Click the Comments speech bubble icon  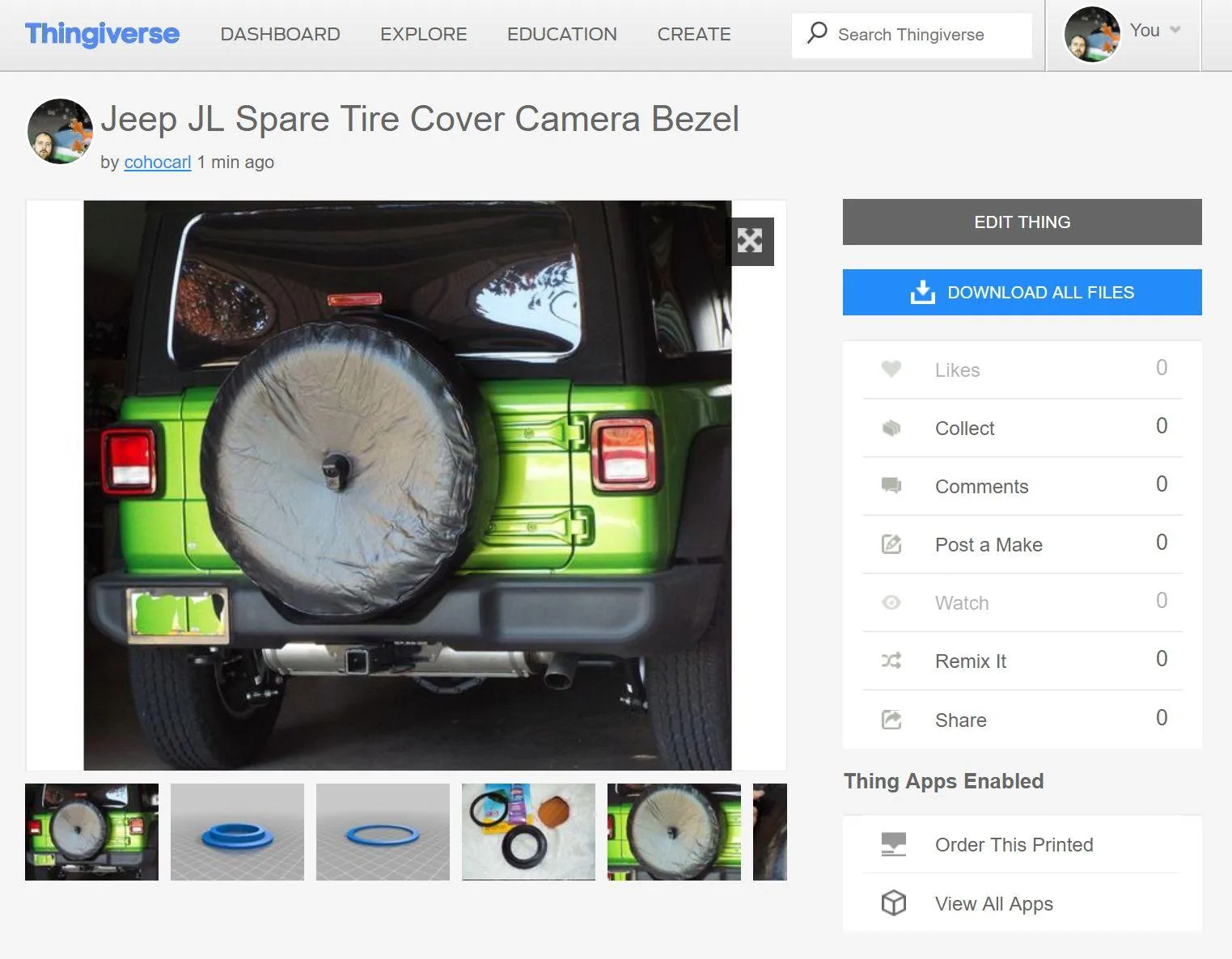point(891,486)
